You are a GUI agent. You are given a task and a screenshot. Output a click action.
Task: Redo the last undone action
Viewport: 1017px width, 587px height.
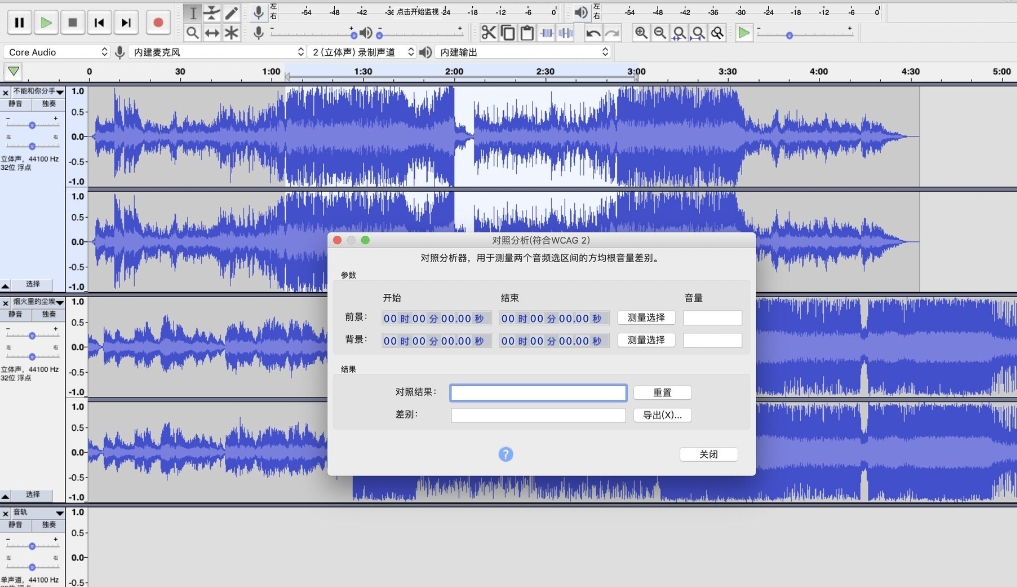point(612,32)
